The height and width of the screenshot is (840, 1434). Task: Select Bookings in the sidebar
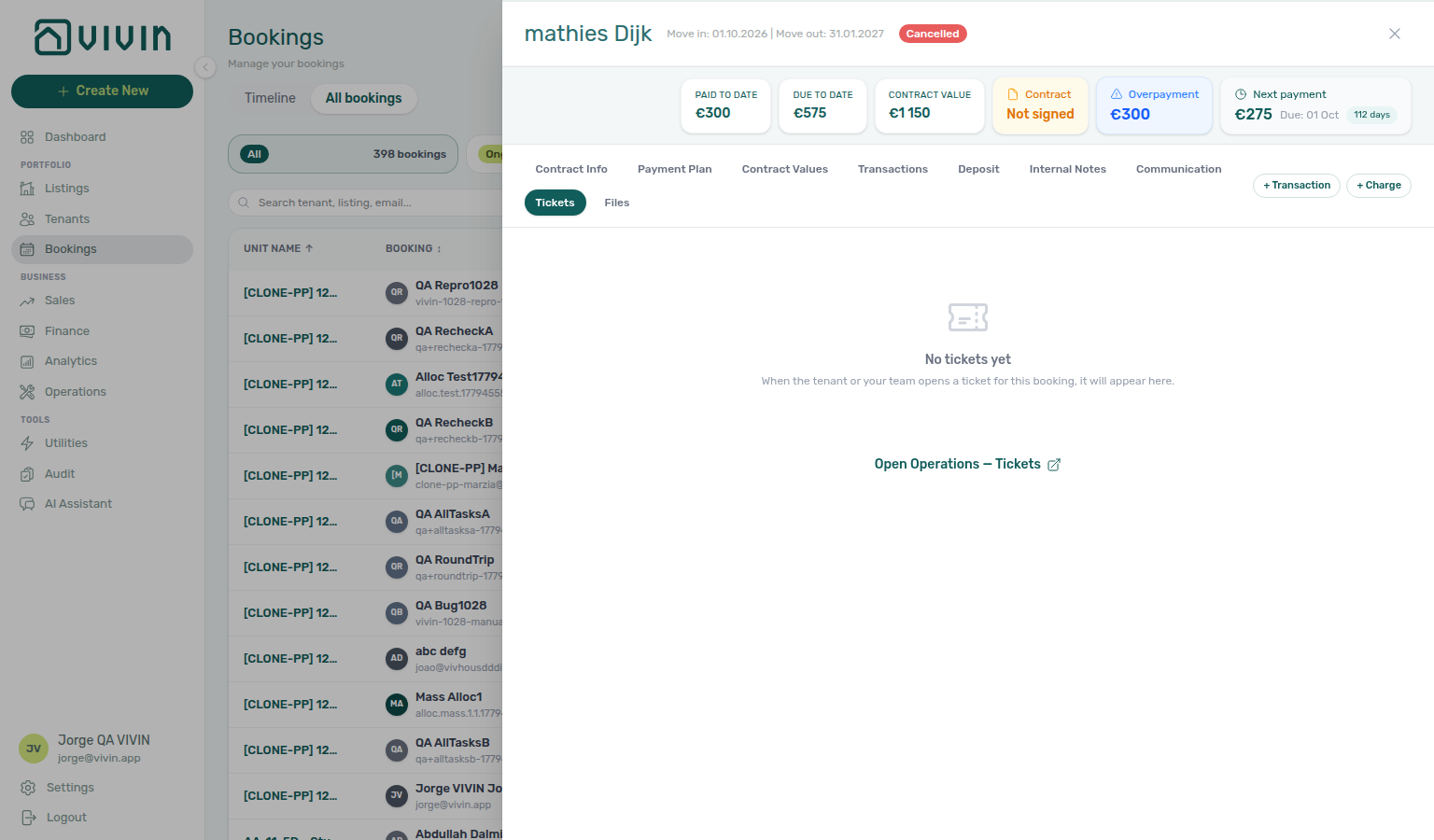(102, 249)
